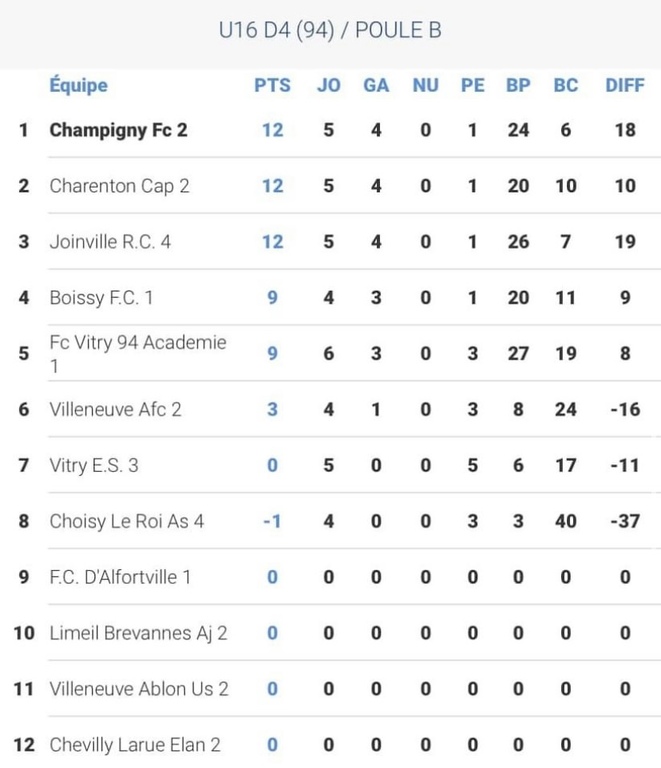Click the BP column header

[x=518, y=86]
